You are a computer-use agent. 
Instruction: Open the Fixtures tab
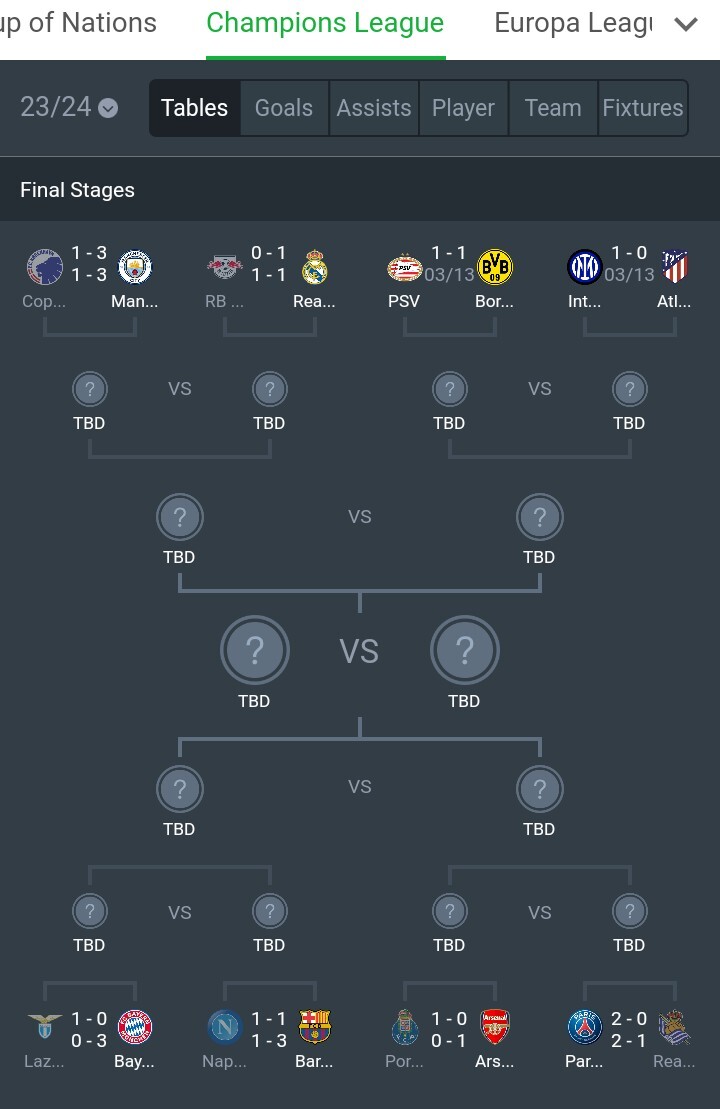click(643, 108)
